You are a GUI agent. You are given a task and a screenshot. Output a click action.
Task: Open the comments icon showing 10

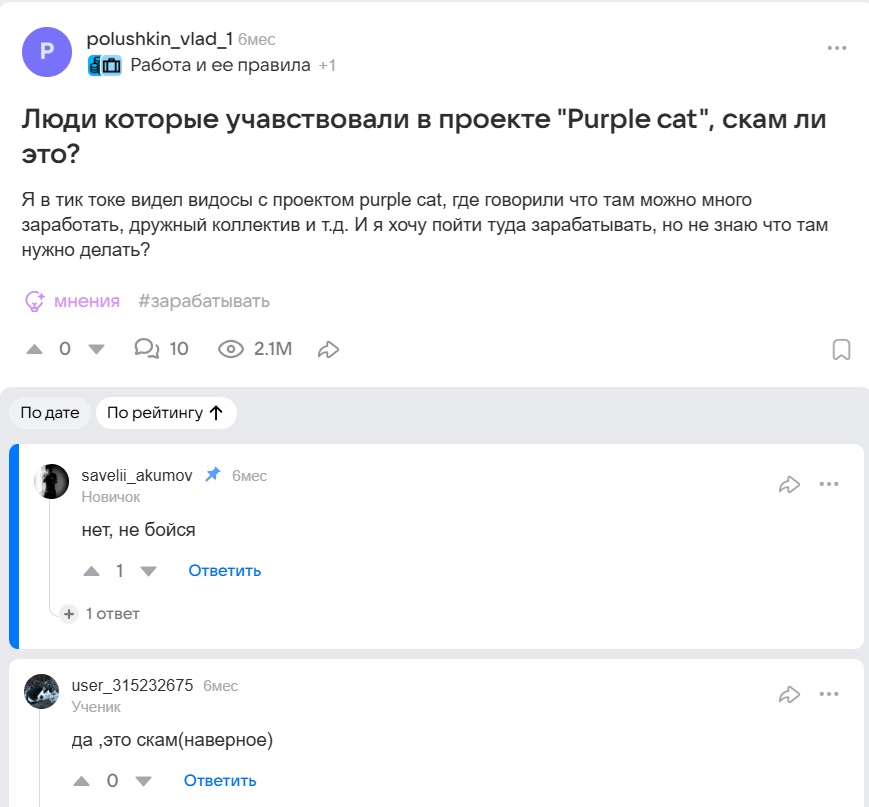(148, 349)
